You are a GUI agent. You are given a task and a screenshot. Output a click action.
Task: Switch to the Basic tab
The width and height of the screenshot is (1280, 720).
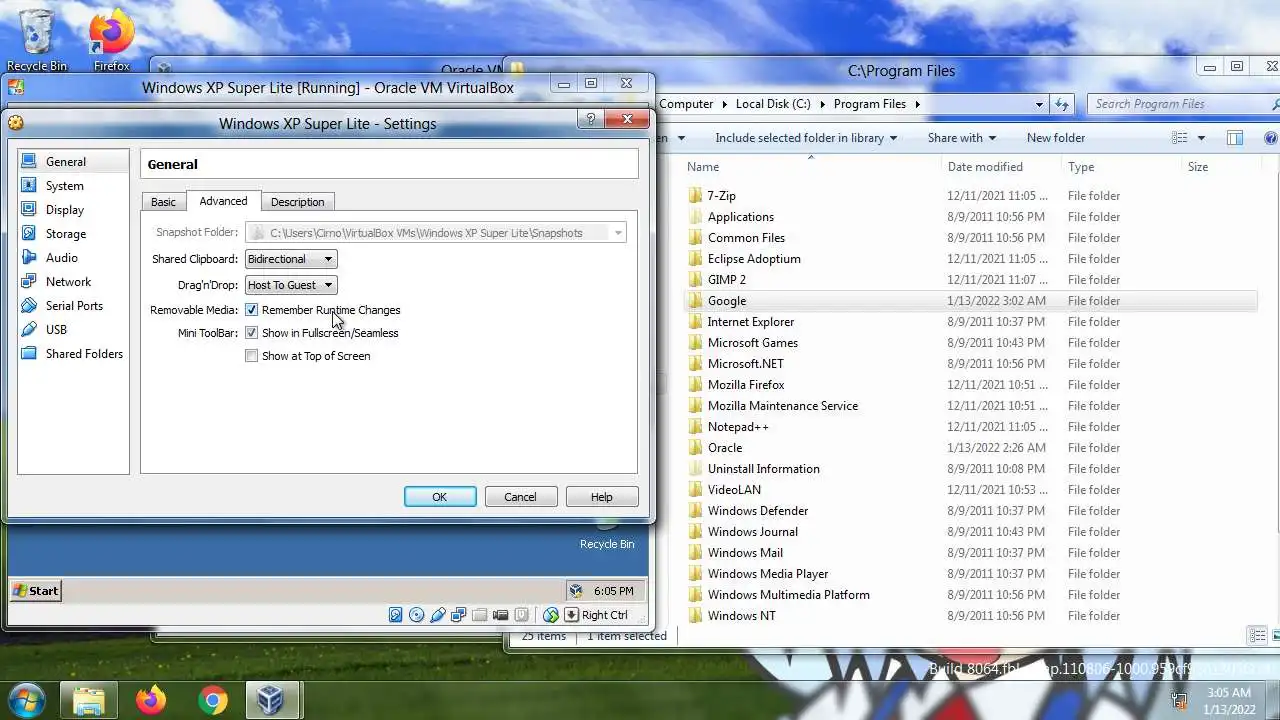163,202
